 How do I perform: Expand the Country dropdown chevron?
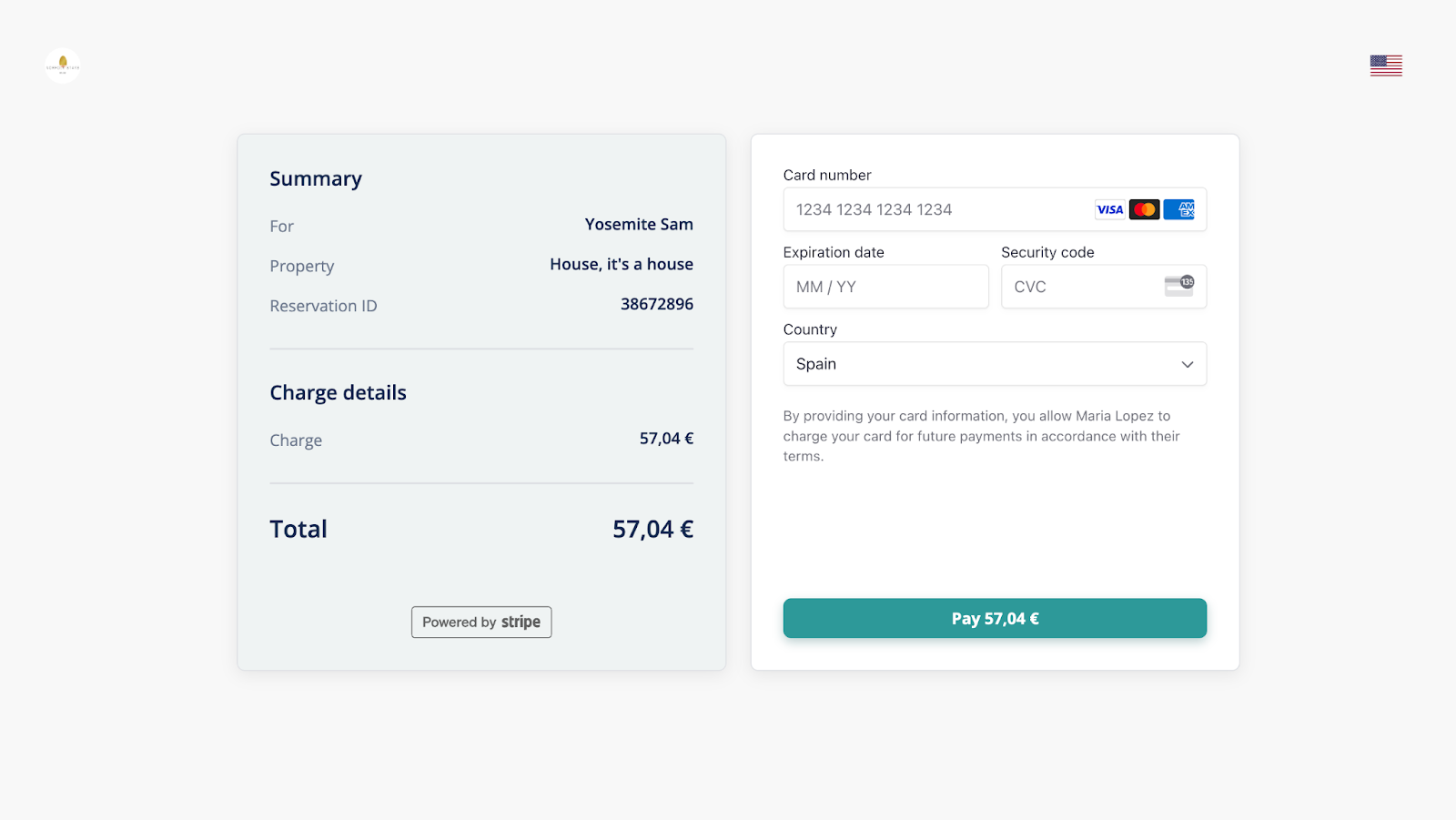pyautogui.click(x=1187, y=364)
